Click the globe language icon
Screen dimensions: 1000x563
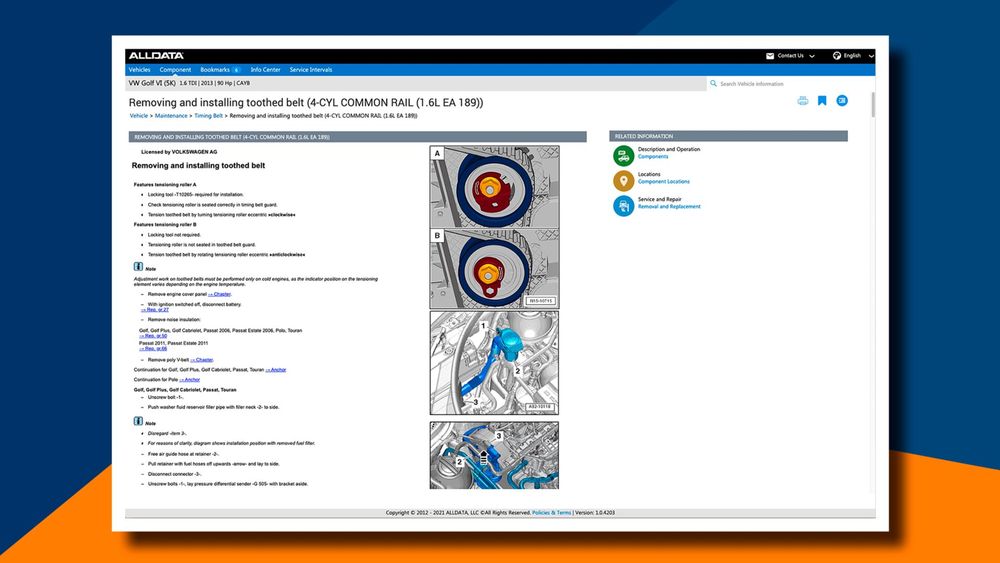837,55
